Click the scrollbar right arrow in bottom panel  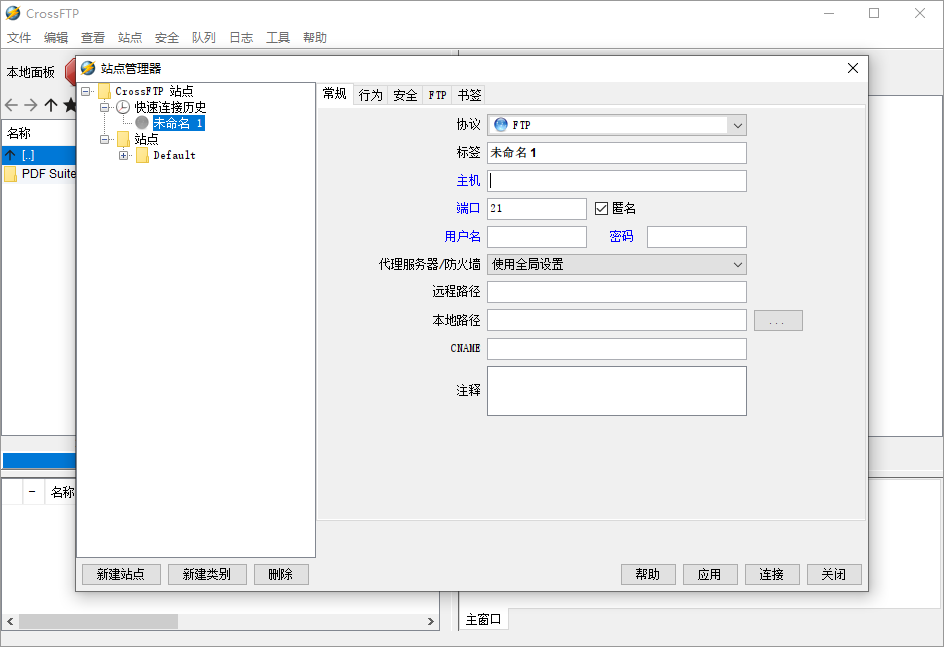click(430, 621)
